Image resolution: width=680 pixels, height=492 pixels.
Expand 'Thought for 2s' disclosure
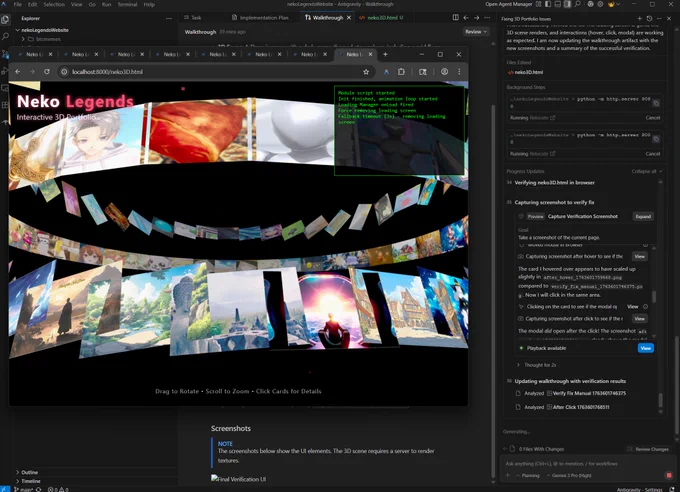(537, 365)
